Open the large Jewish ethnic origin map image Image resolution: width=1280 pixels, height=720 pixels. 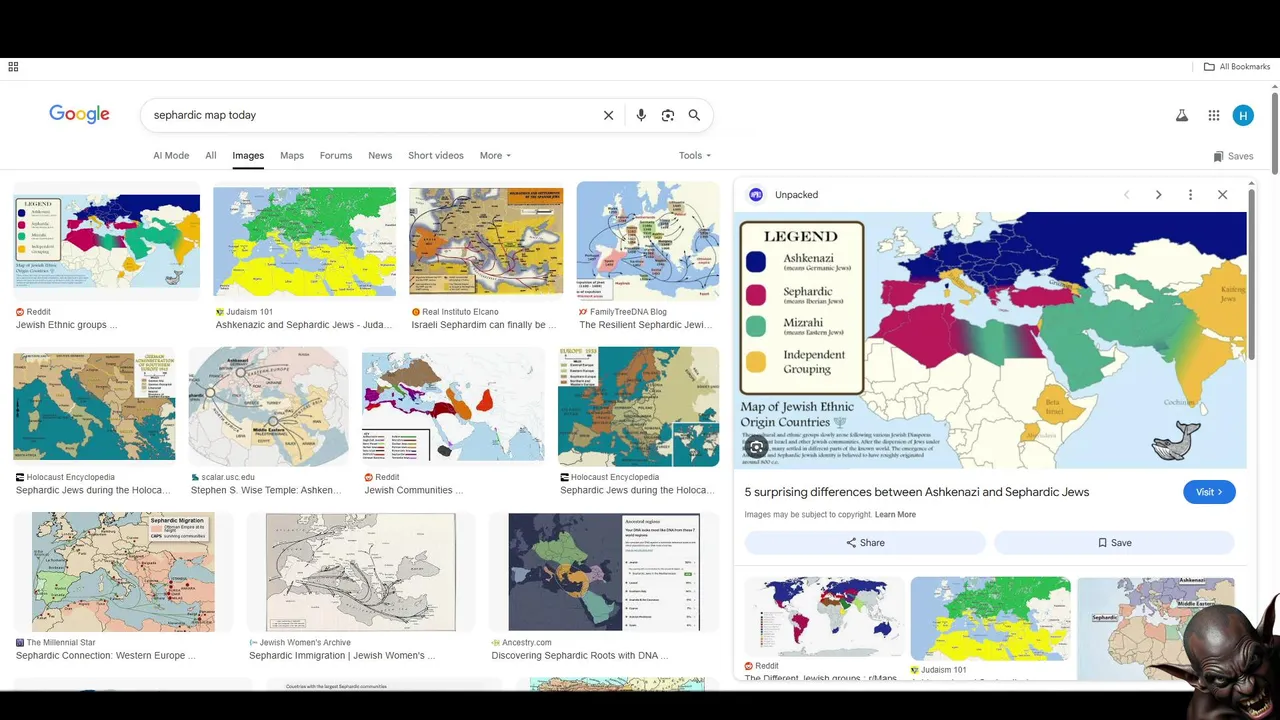pyautogui.click(x=990, y=340)
